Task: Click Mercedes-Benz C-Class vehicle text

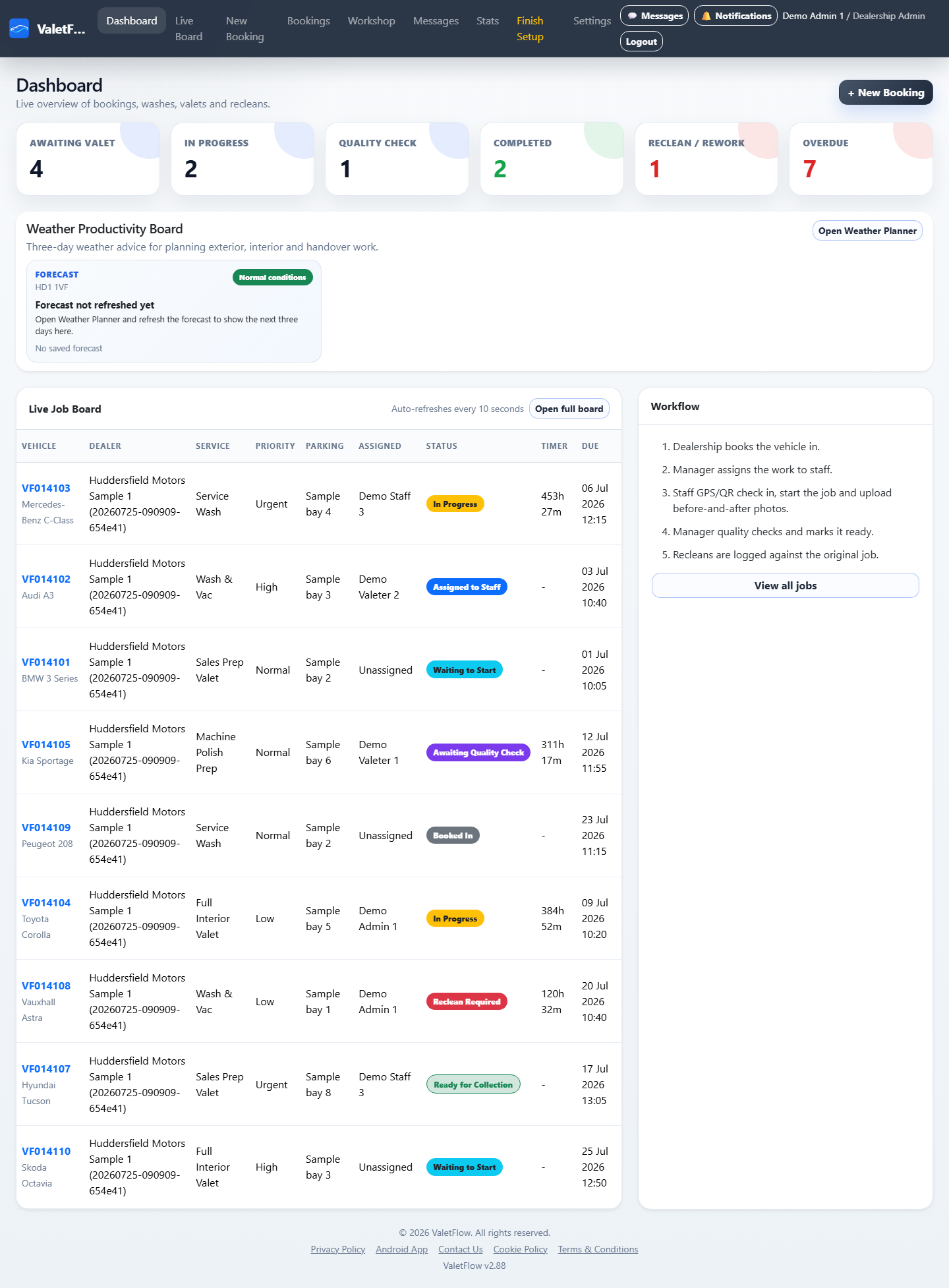Action: tap(47, 512)
